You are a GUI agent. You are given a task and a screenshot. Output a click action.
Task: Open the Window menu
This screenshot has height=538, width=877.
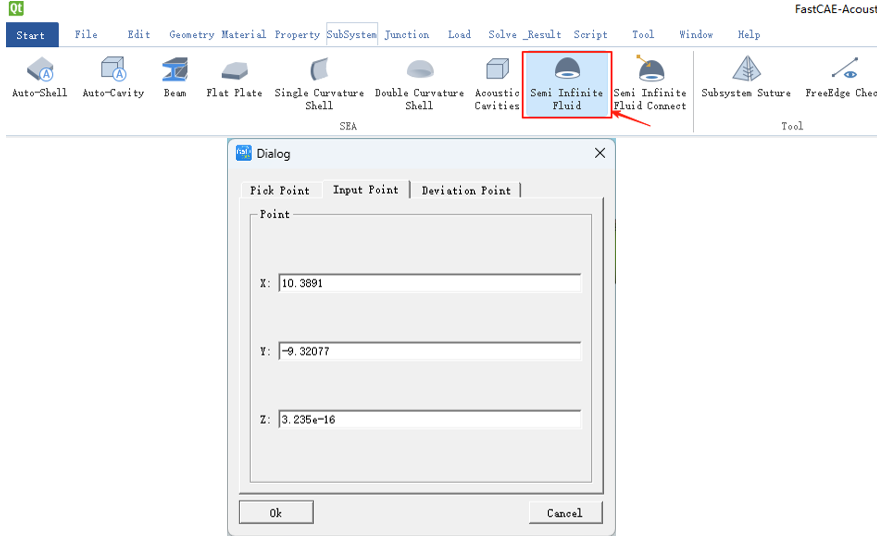(696, 35)
